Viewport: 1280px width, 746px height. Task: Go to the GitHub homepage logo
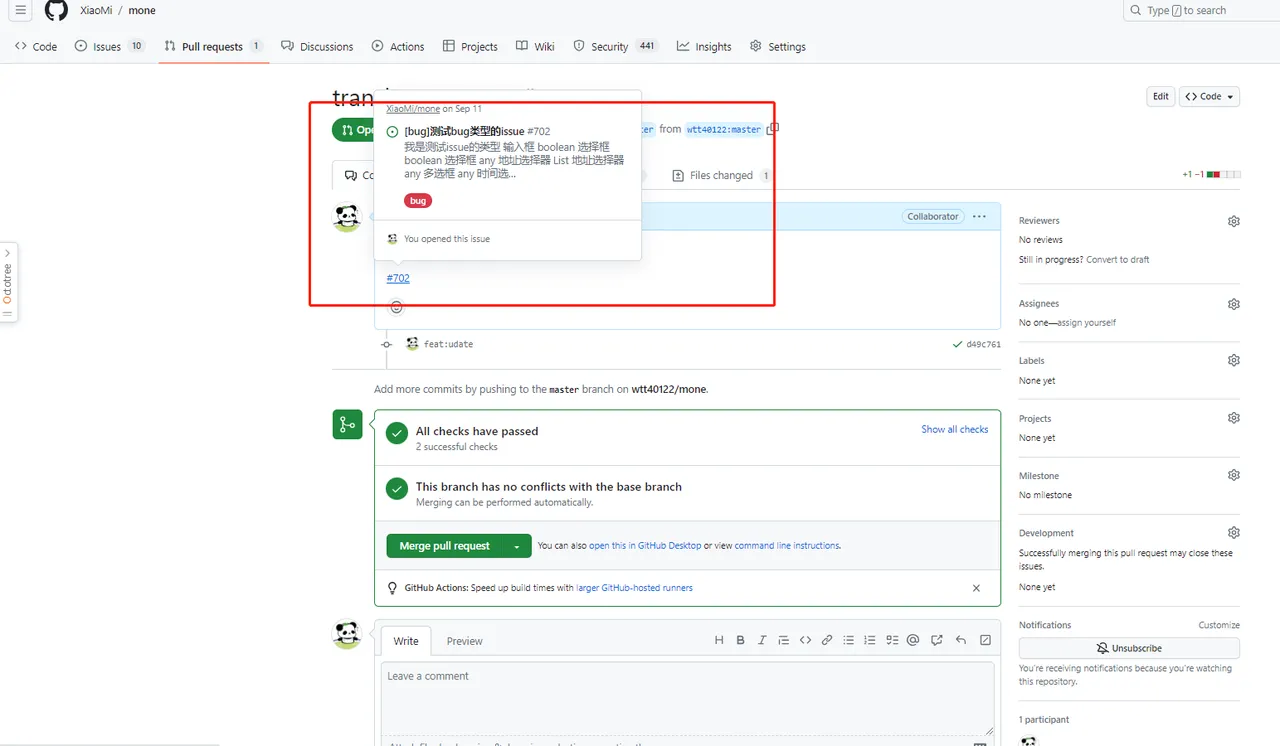pyautogui.click(x=56, y=11)
